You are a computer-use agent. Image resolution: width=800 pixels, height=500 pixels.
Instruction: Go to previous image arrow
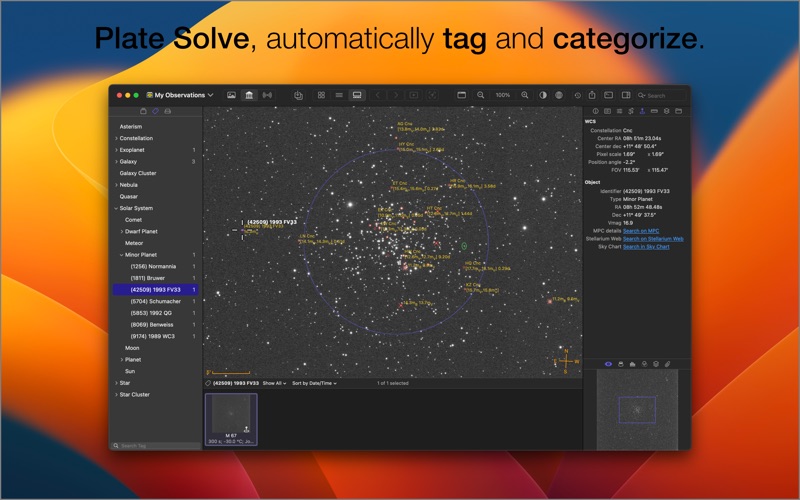coord(378,95)
